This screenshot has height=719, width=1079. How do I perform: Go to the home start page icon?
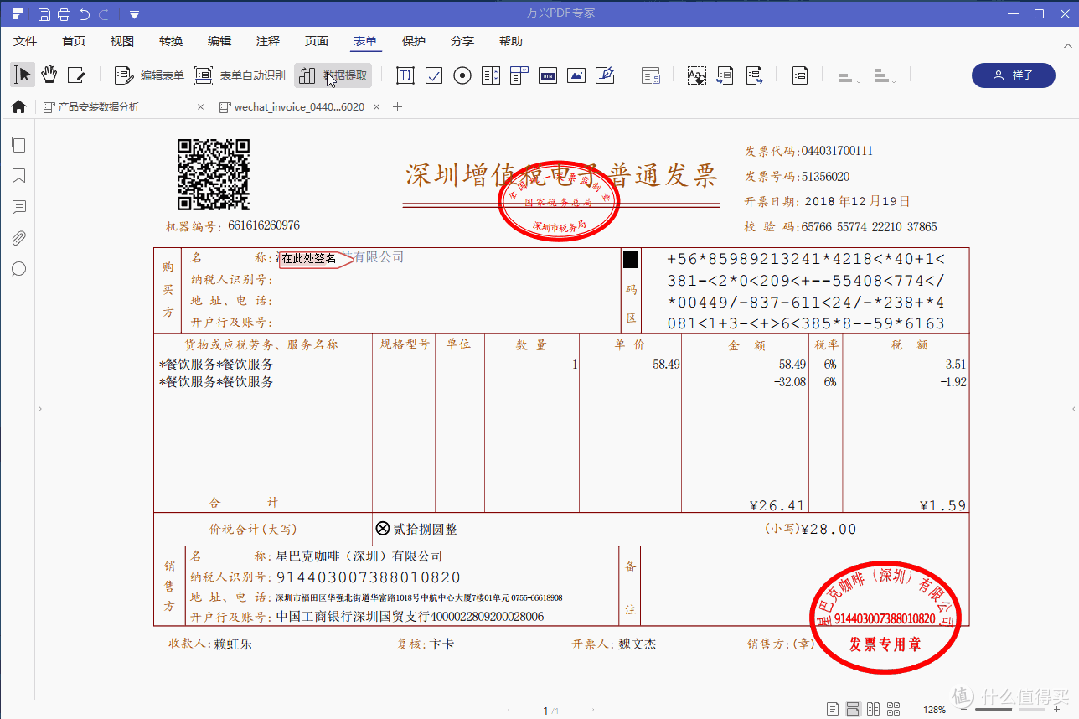(19, 107)
